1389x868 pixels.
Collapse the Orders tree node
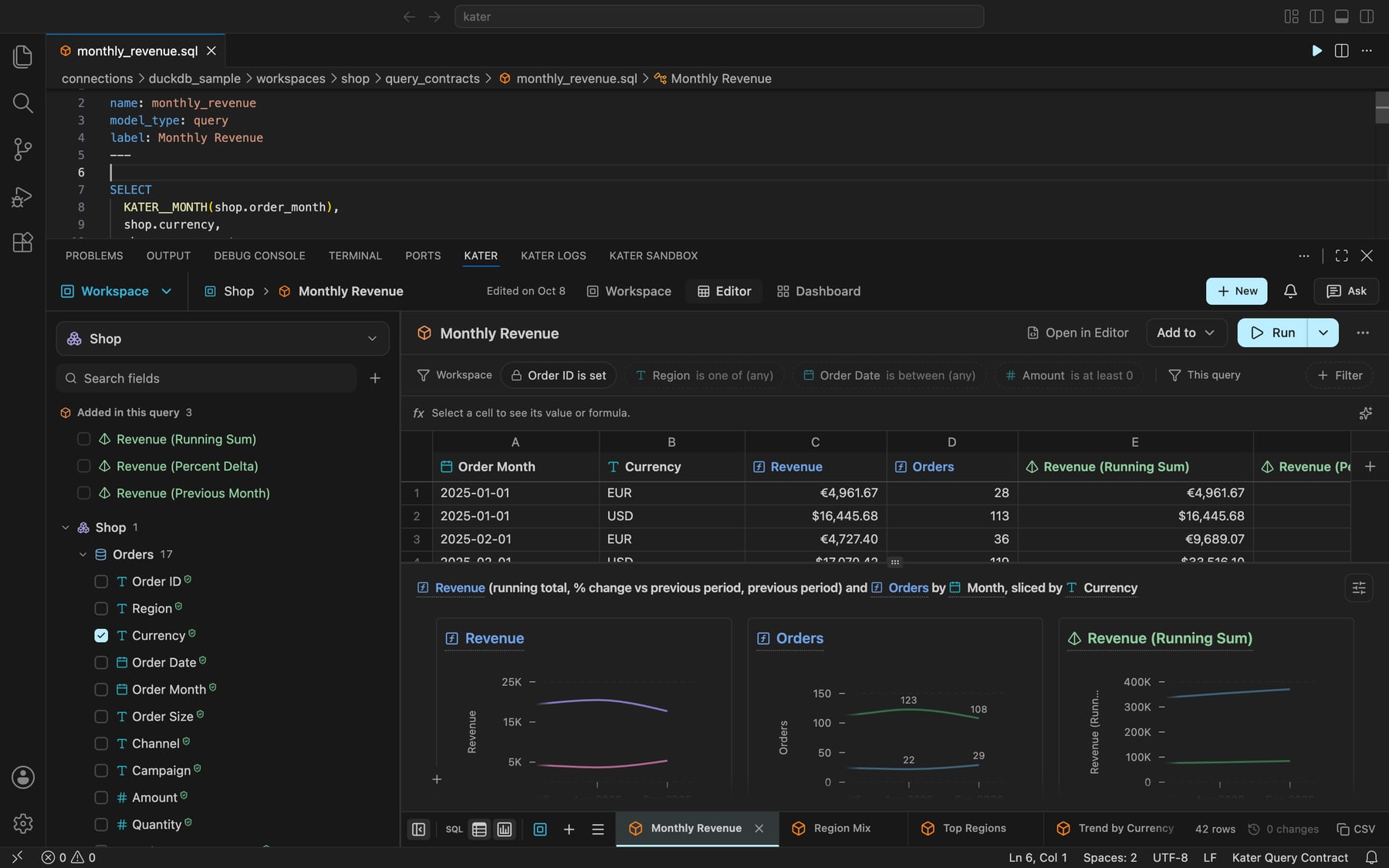pyautogui.click(x=83, y=555)
